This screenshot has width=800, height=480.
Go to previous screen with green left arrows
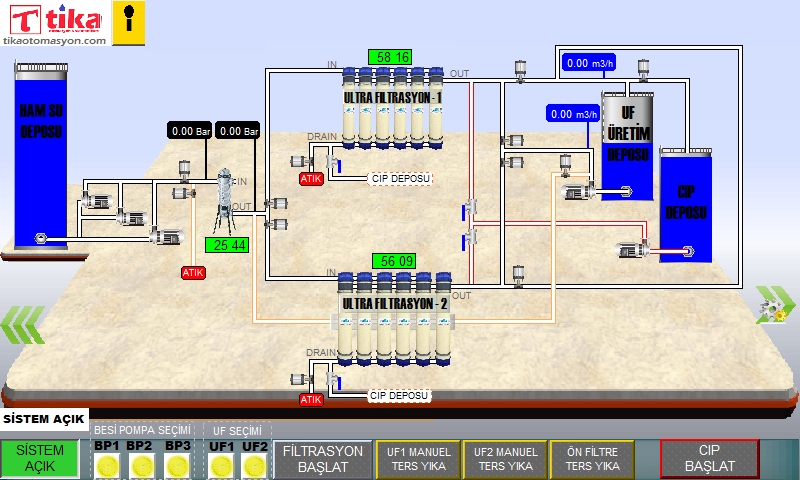click(22, 324)
